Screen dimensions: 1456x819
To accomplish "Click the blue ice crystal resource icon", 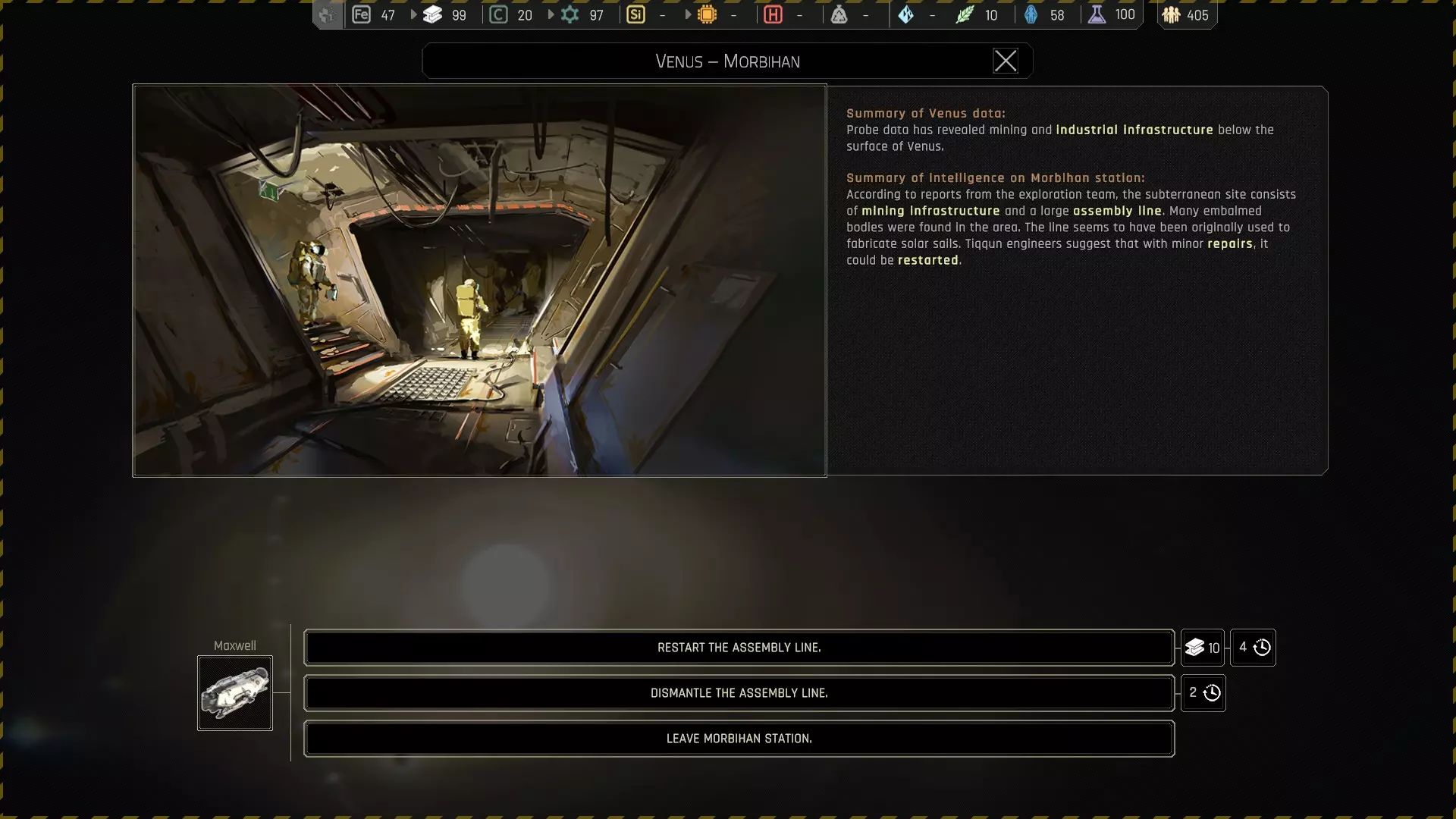I will (x=905, y=14).
